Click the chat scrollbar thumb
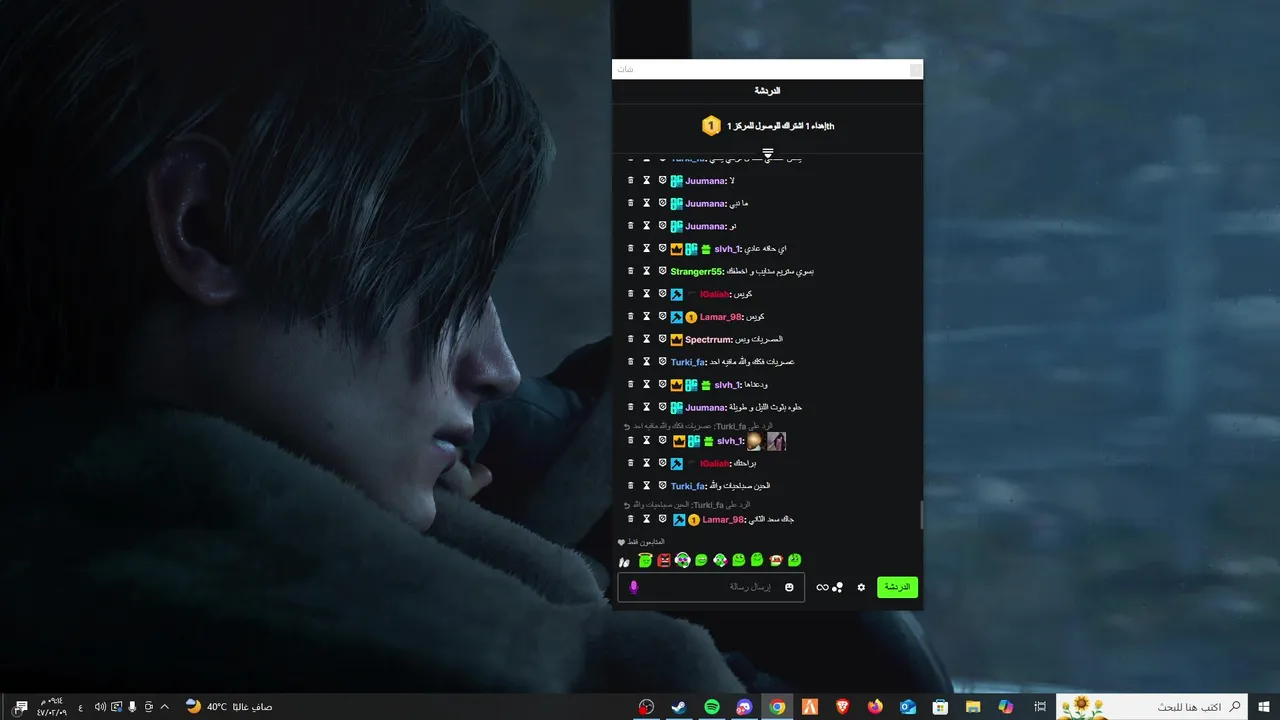Screen dimensions: 1280x720 coord(921,516)
